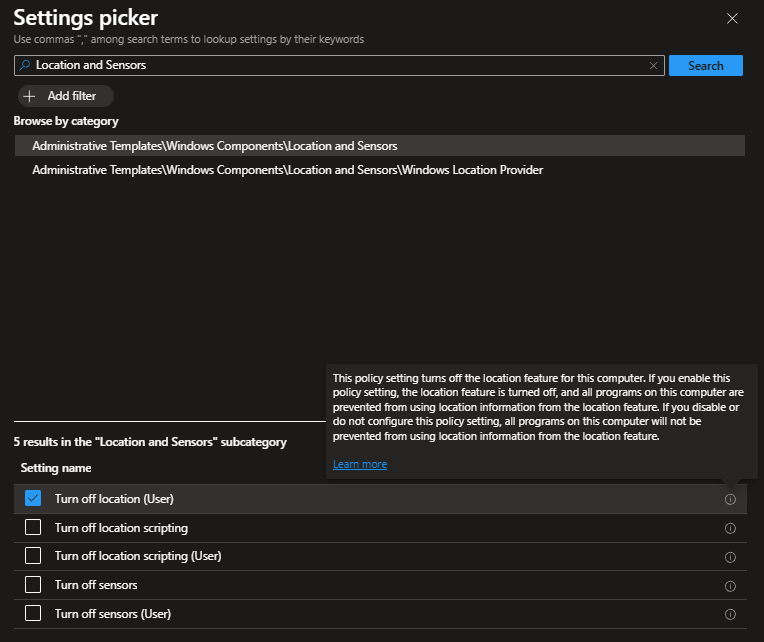Viewport: 764px width, 642px height.
Task: Click Turn off location scripting label
Action: [121, 528]
